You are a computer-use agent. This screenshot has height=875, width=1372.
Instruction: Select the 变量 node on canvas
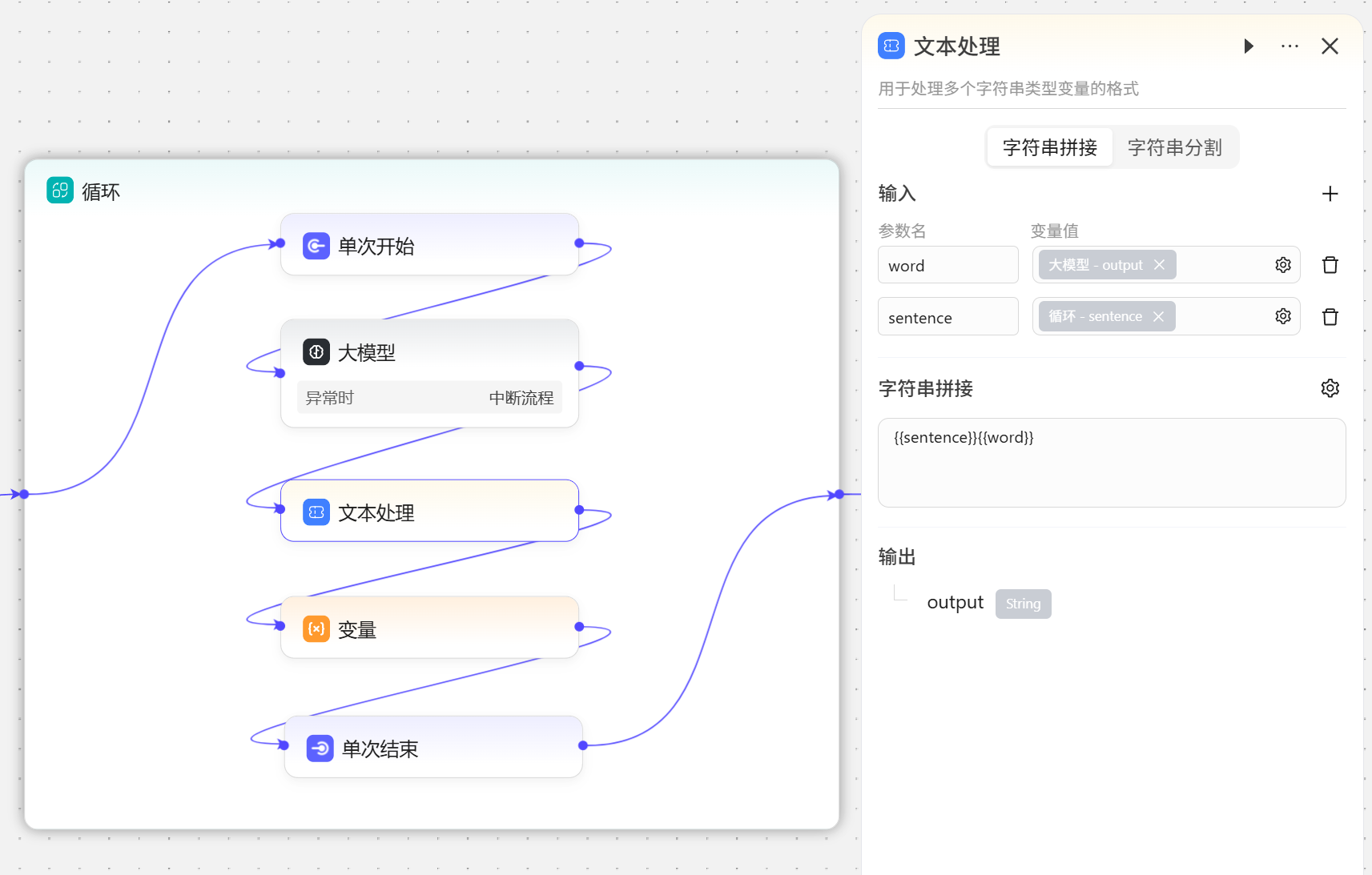[x=429, y=629]
